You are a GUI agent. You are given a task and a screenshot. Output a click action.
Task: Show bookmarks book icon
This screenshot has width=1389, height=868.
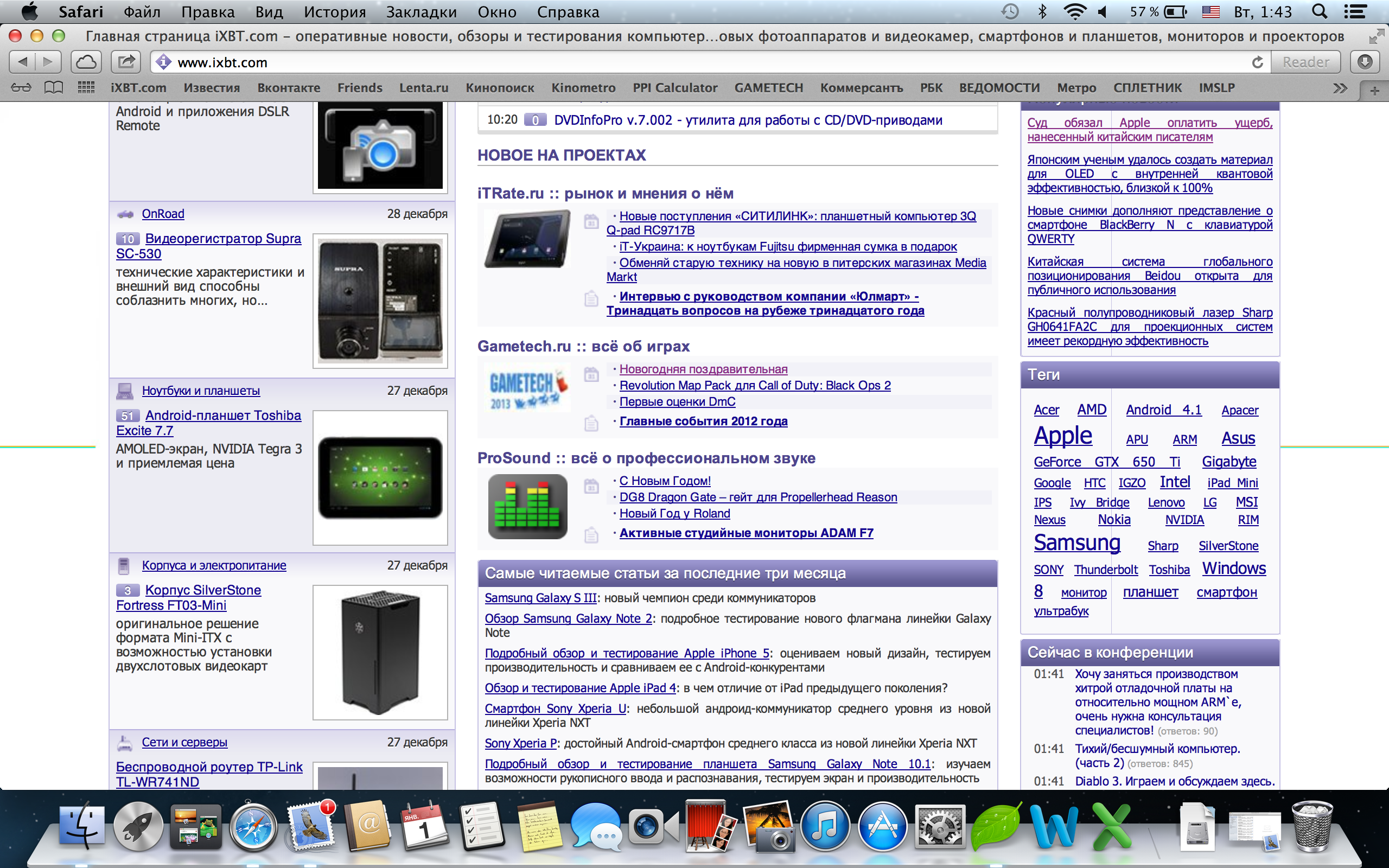tap(54, 88)
